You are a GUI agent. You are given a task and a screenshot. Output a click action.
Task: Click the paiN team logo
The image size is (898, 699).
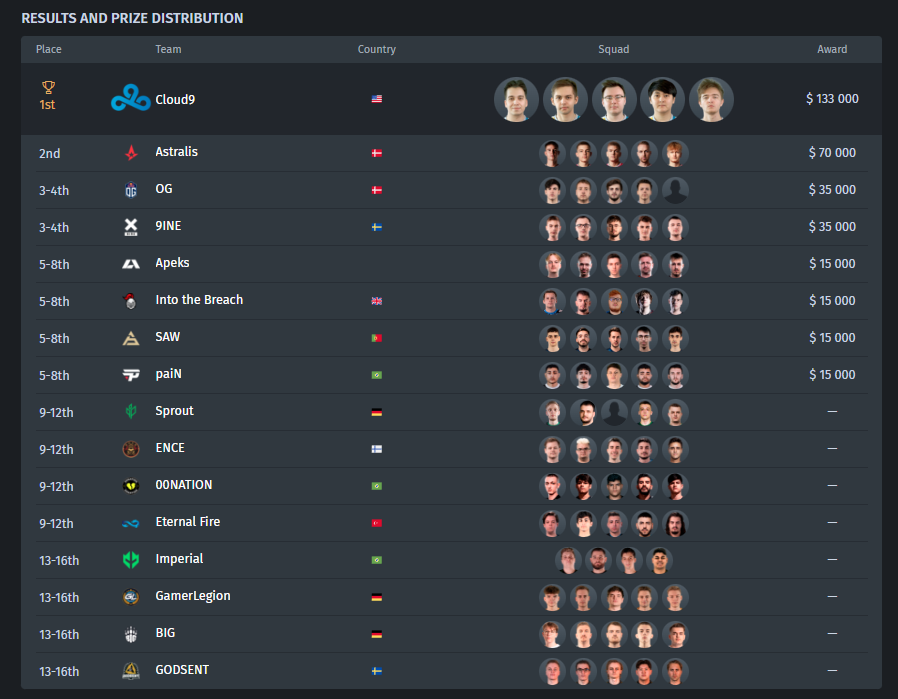(x=131, y=375)
